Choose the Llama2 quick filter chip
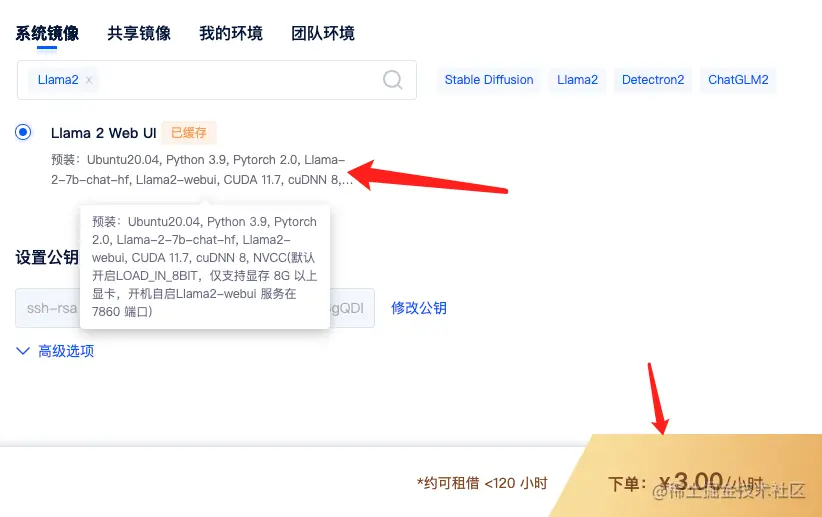 pyautogui.click(x=577, y=80)
